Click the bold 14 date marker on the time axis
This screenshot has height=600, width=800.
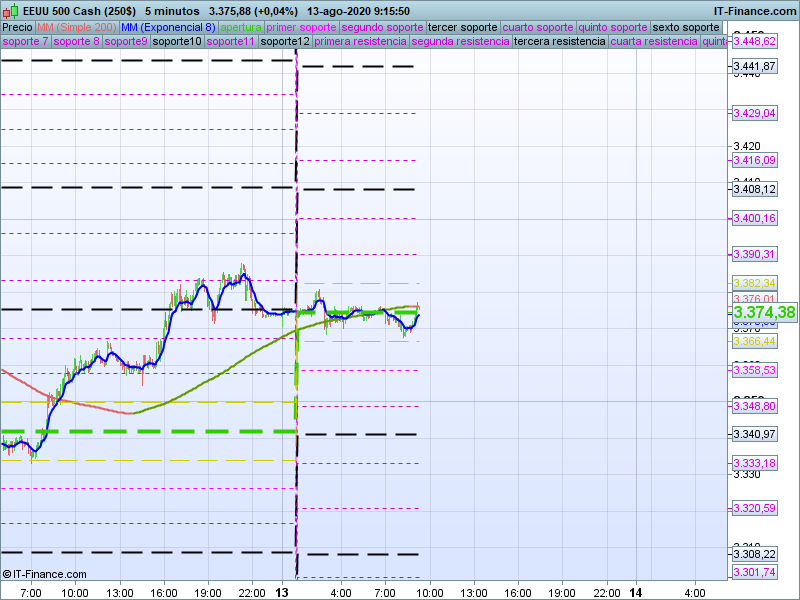(x=634, y=593)
